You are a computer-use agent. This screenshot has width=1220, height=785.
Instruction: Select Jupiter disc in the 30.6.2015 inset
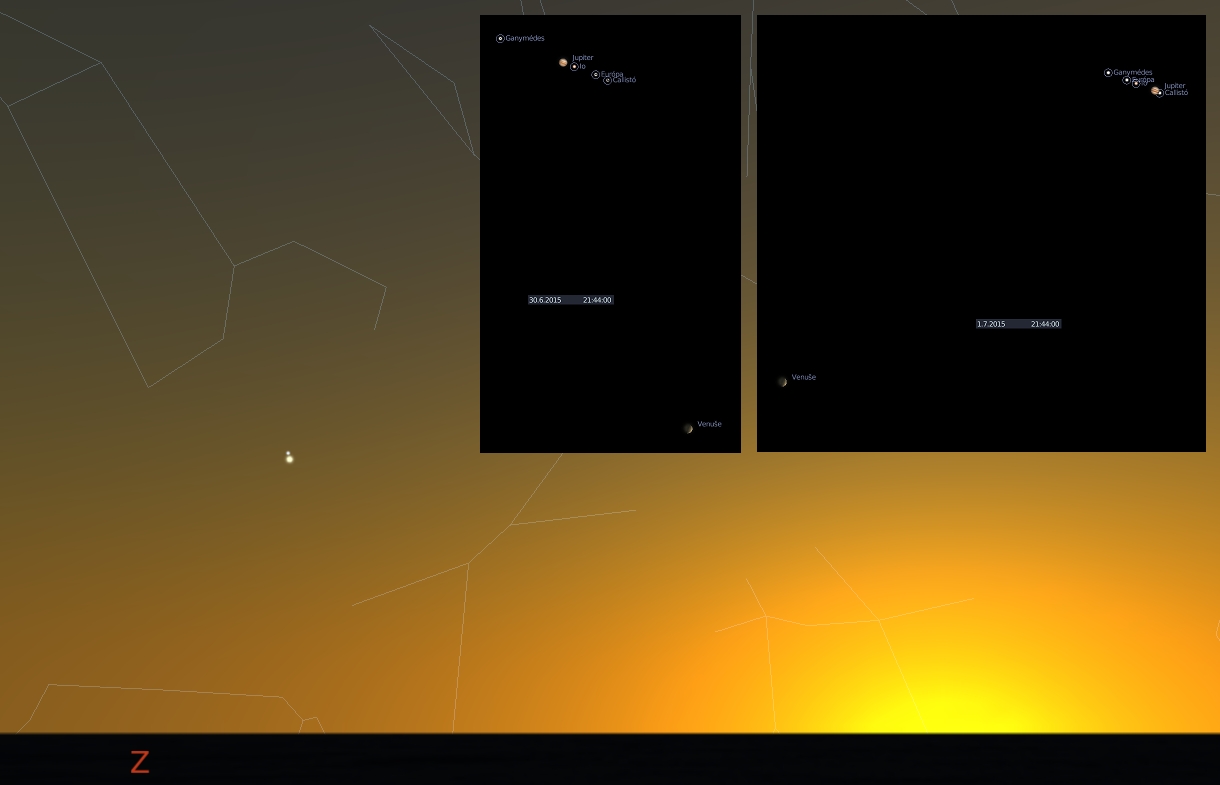pyautogui.click(x=563, y=62)
